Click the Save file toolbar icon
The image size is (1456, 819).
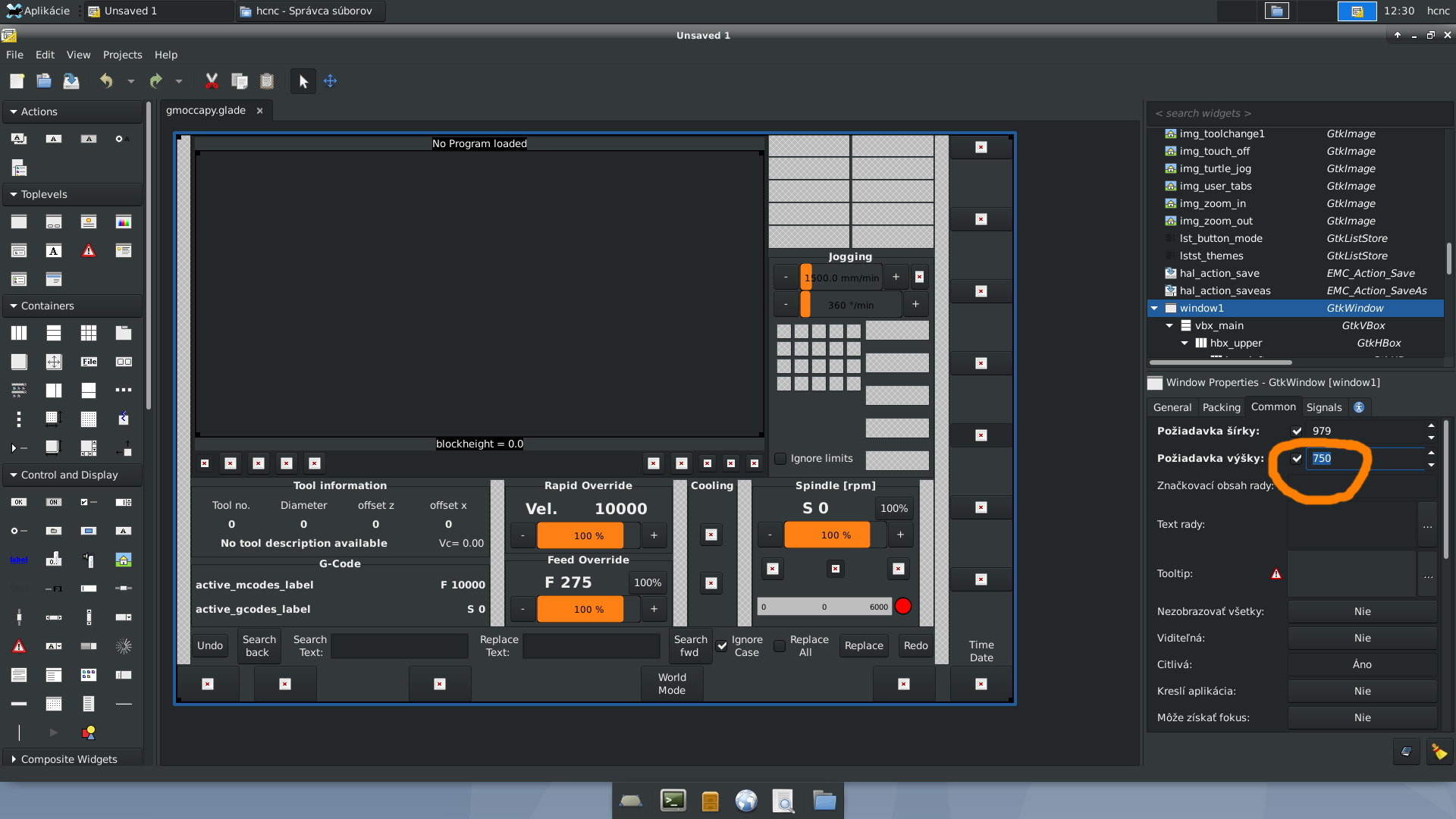(71, 81)
